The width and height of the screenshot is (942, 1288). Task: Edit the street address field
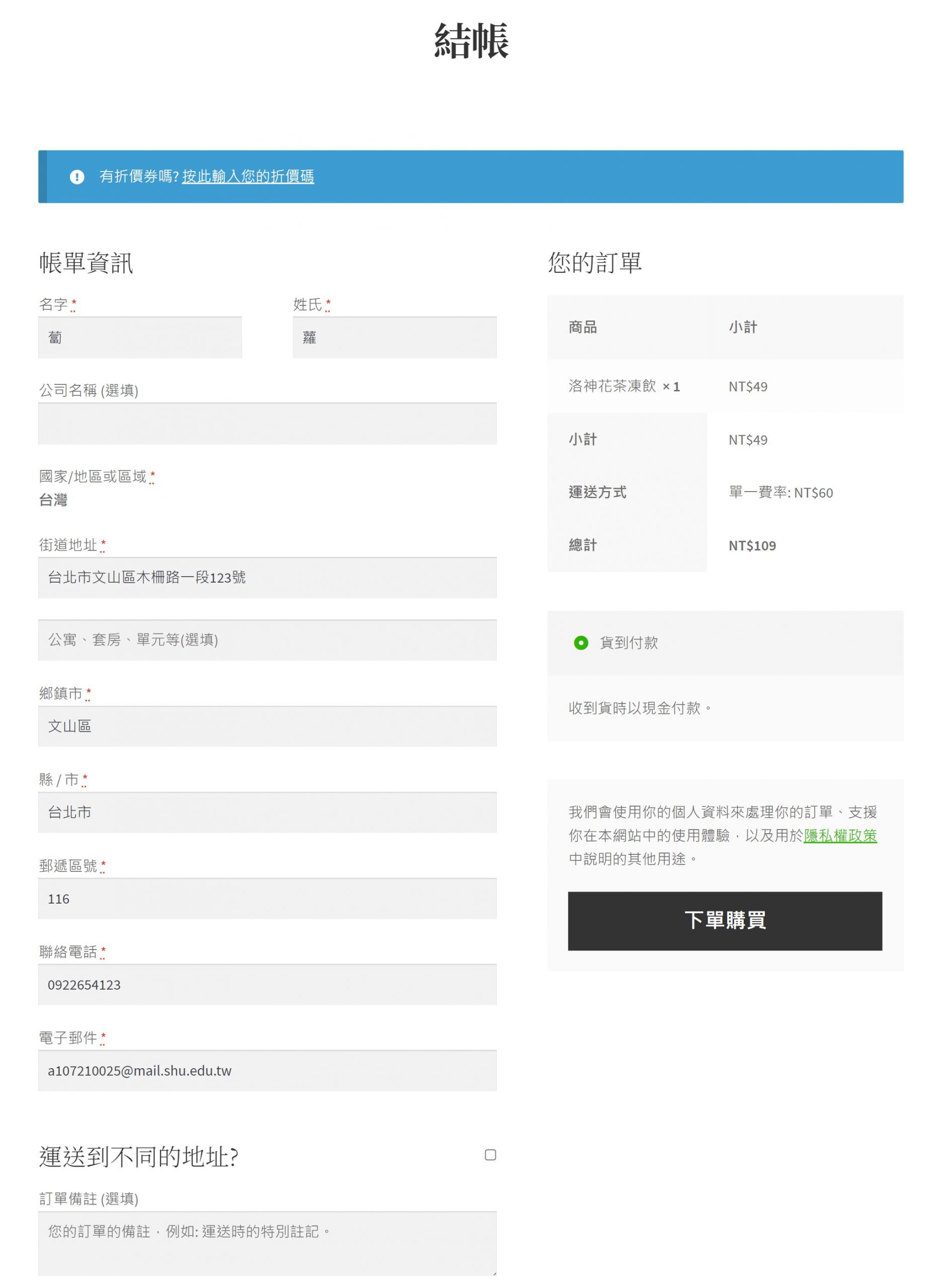pos(267,578)
